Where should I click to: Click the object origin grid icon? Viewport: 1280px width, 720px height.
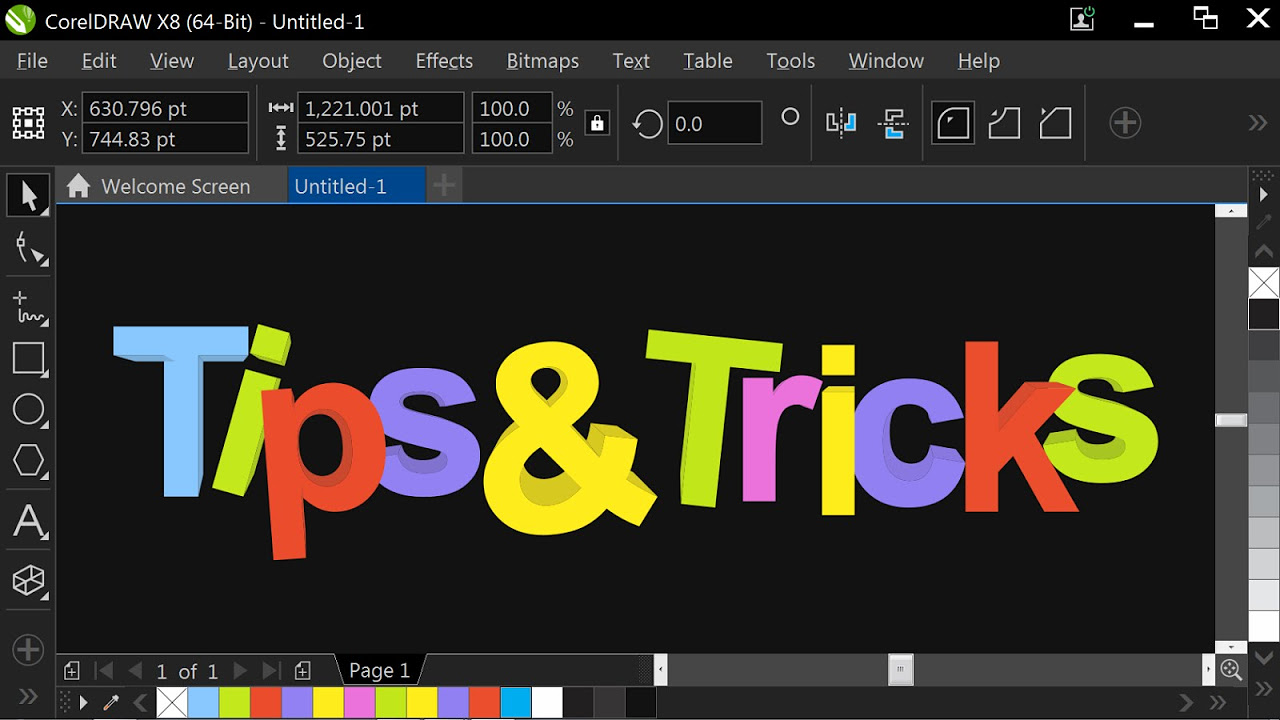[28, 123]
